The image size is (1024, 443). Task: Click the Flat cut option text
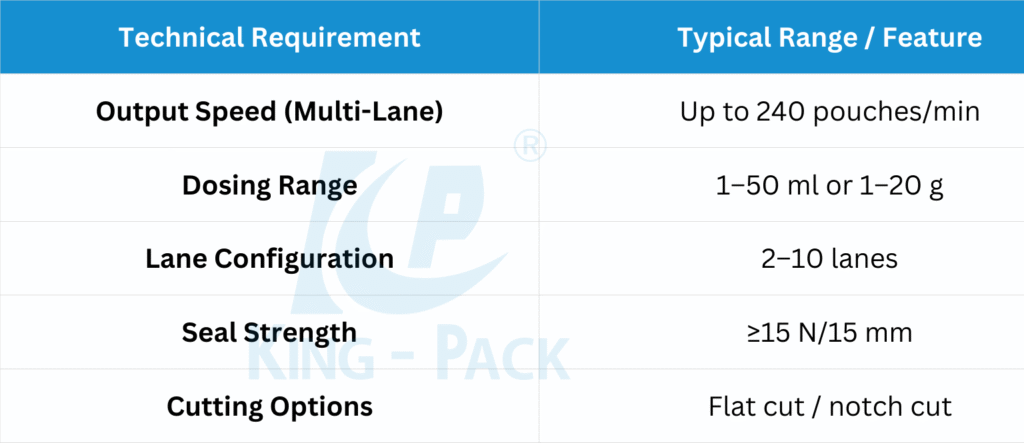tap(749, 407)
